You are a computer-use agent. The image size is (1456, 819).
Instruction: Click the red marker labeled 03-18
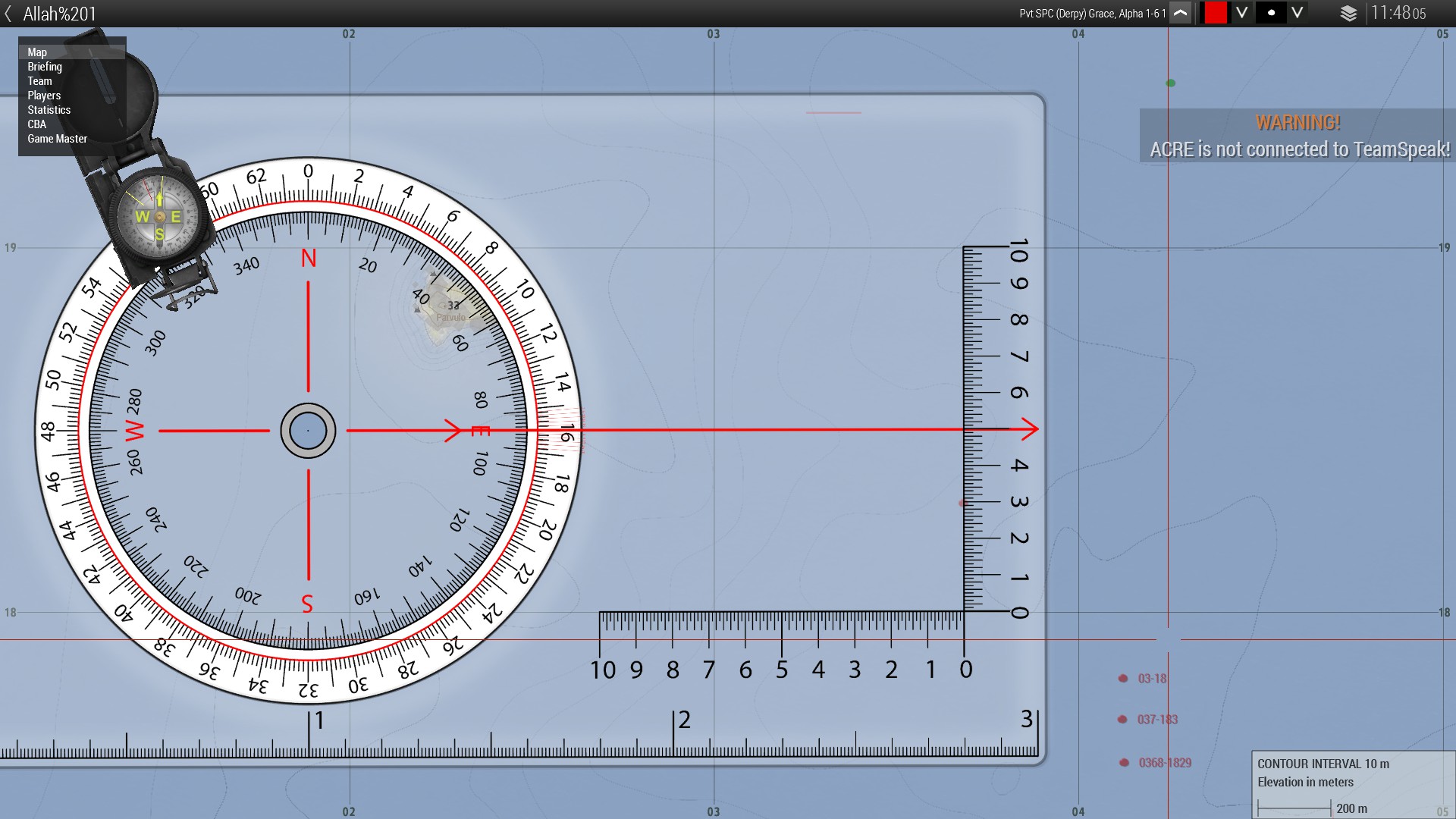coord(1123,679)
